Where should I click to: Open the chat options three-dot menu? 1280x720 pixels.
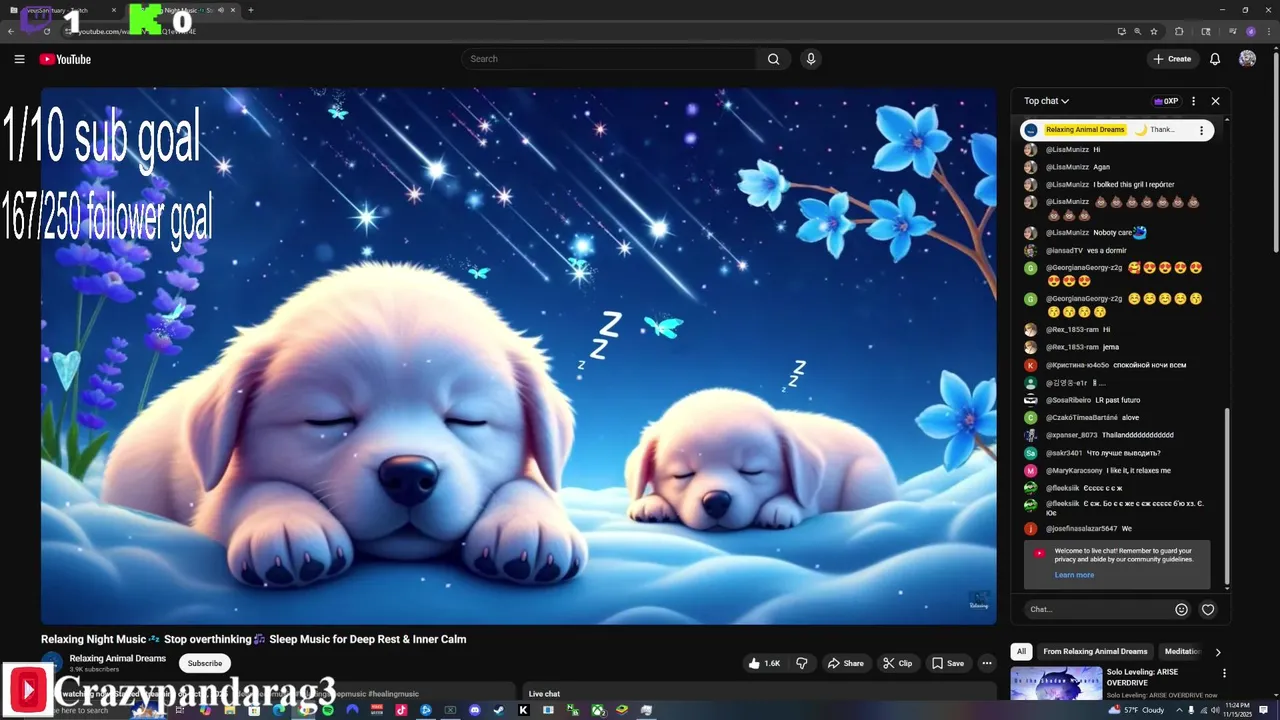[1193, 101]
